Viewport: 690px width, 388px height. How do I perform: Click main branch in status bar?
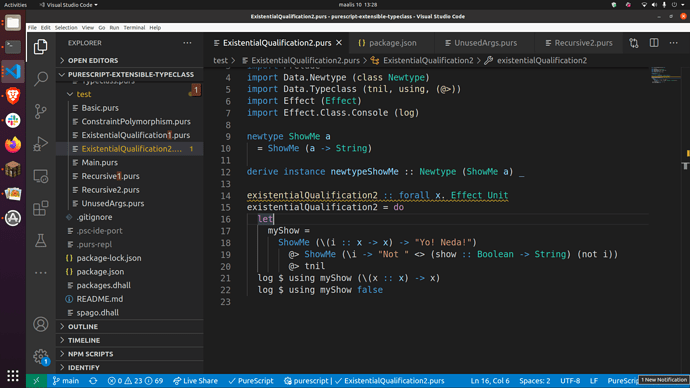tap(66, 381)
